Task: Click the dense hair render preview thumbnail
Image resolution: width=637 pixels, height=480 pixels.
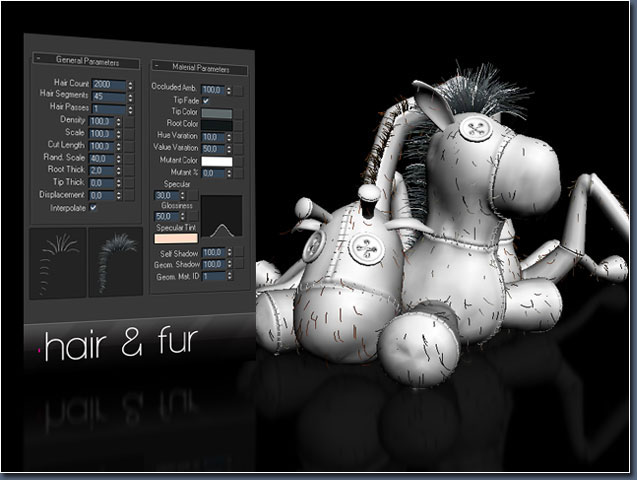Action: (115, 262)
